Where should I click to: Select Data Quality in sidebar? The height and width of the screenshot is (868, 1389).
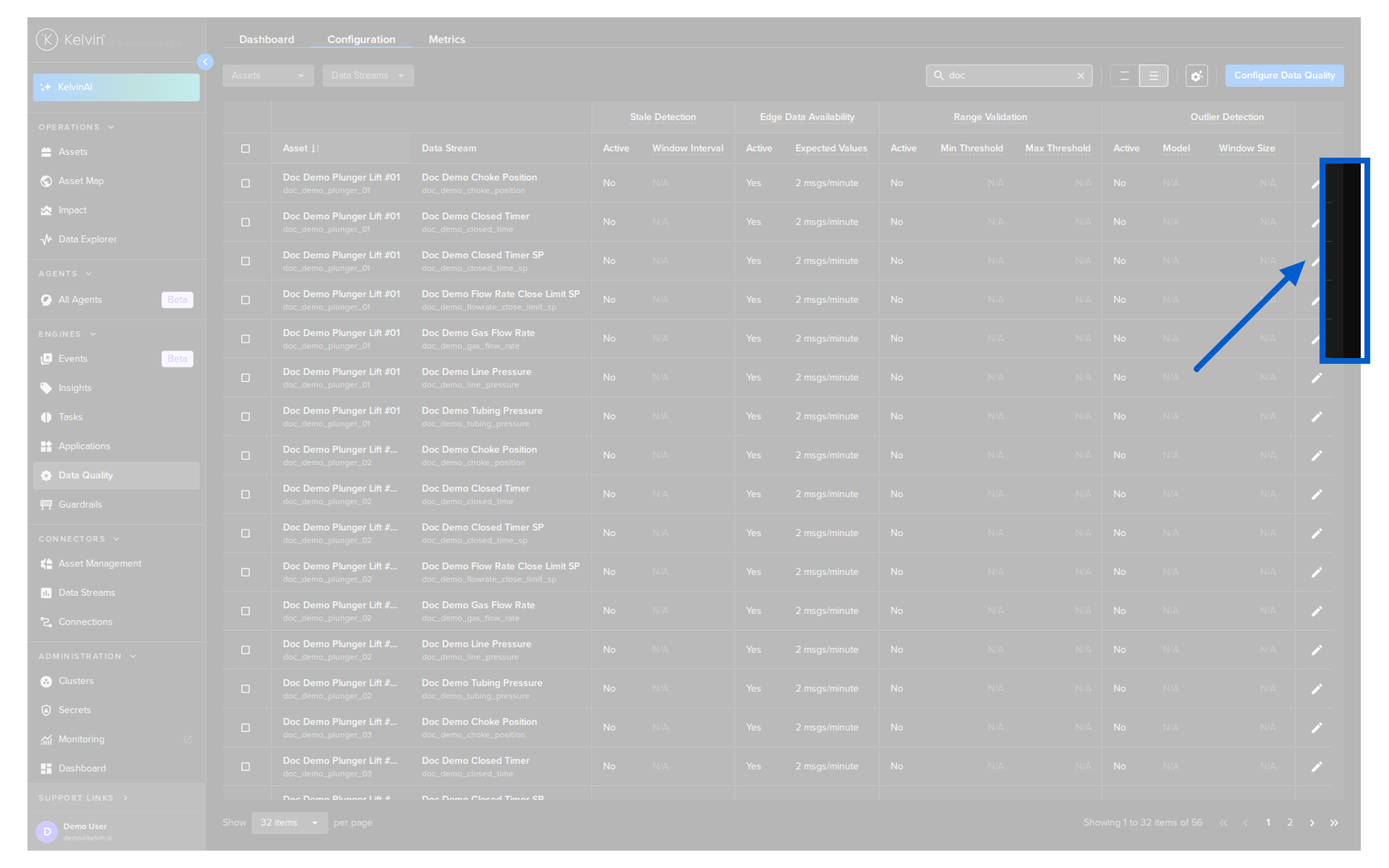coord(116,475)
